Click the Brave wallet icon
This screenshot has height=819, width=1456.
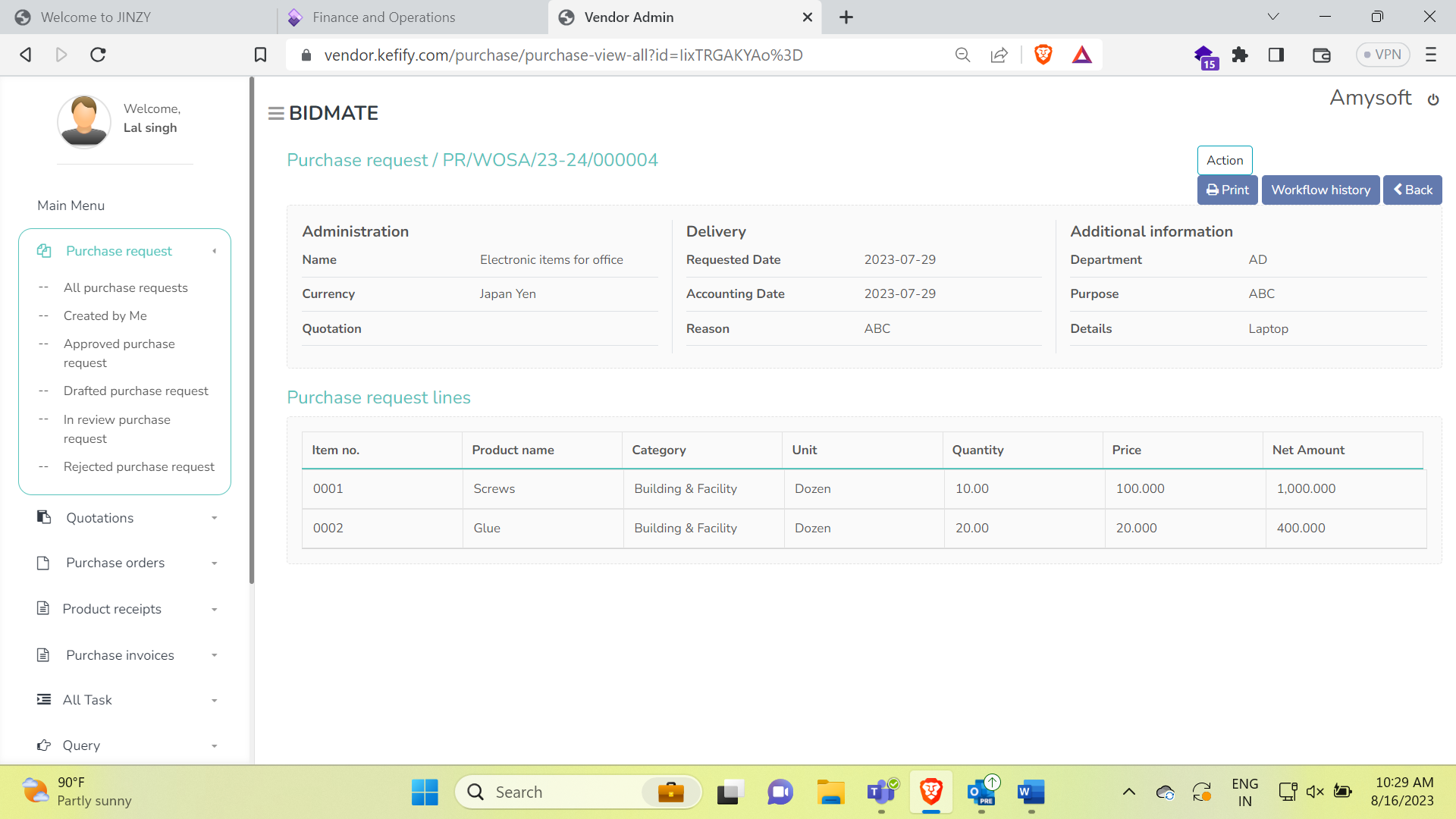[x=1321, y=55]
